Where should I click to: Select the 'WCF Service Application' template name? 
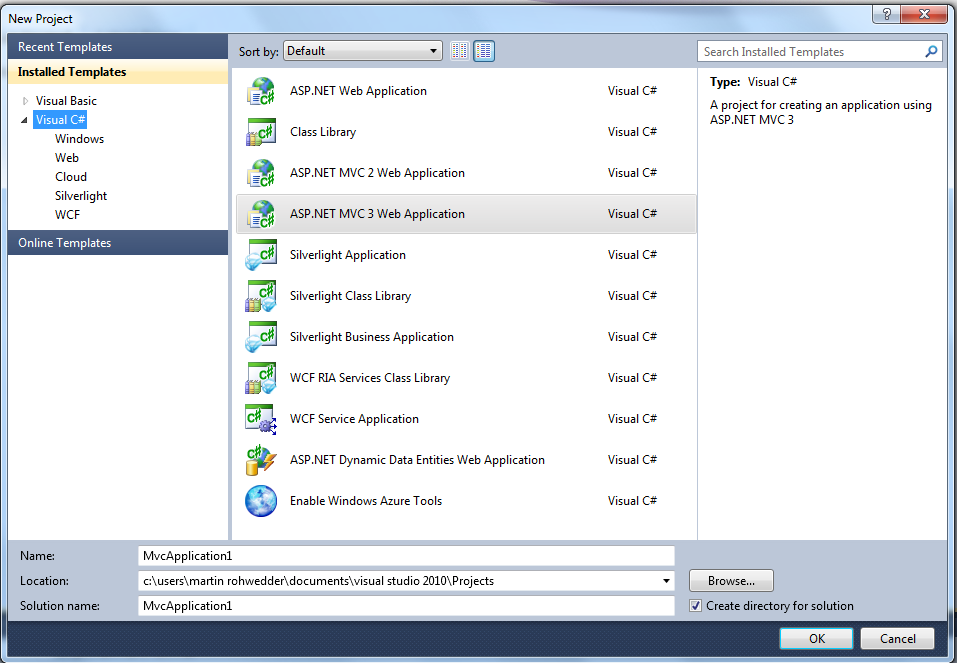(x=354, y=419)
